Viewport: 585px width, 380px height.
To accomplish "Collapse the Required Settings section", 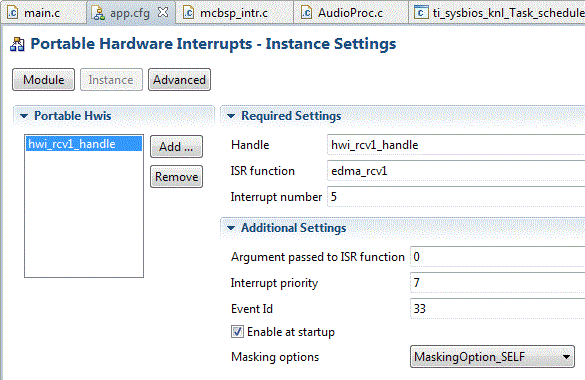I will [231, 116].
